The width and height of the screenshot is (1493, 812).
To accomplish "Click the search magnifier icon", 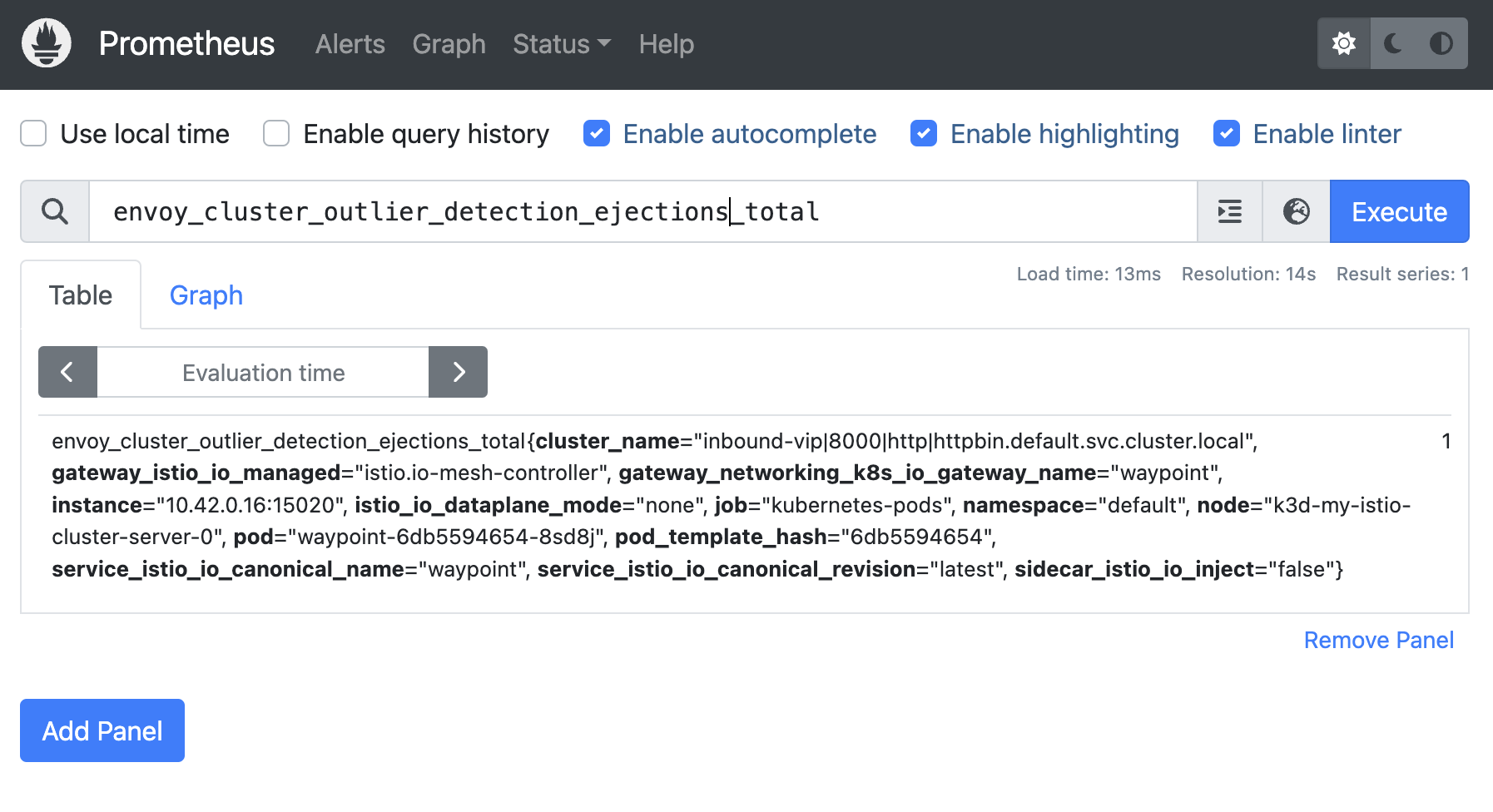I will pos(55,211).
